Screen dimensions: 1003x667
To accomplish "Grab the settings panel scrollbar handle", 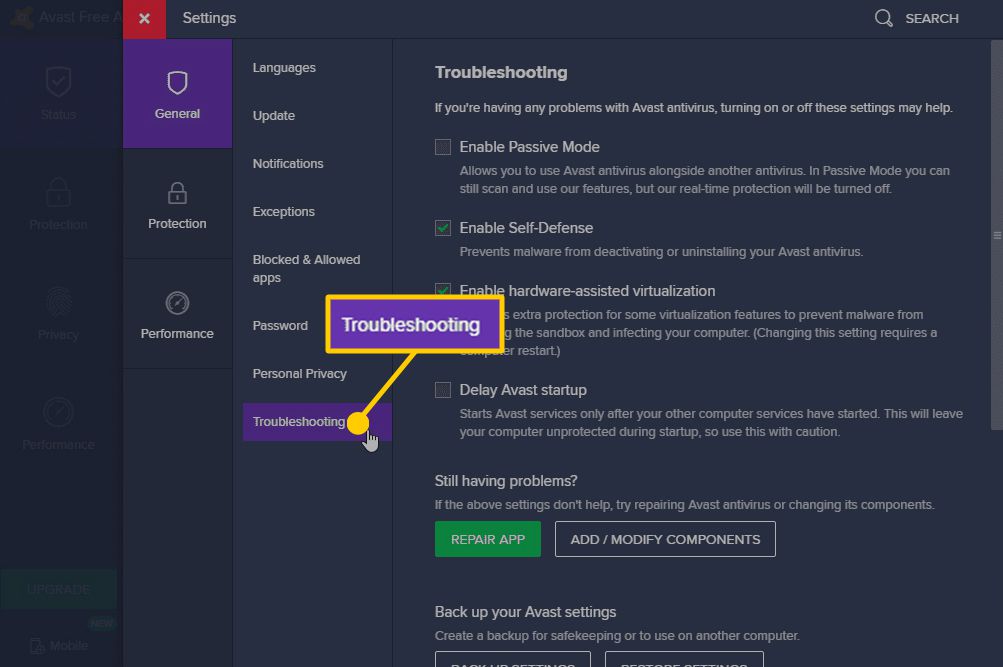I will click(x=996, y=236).
